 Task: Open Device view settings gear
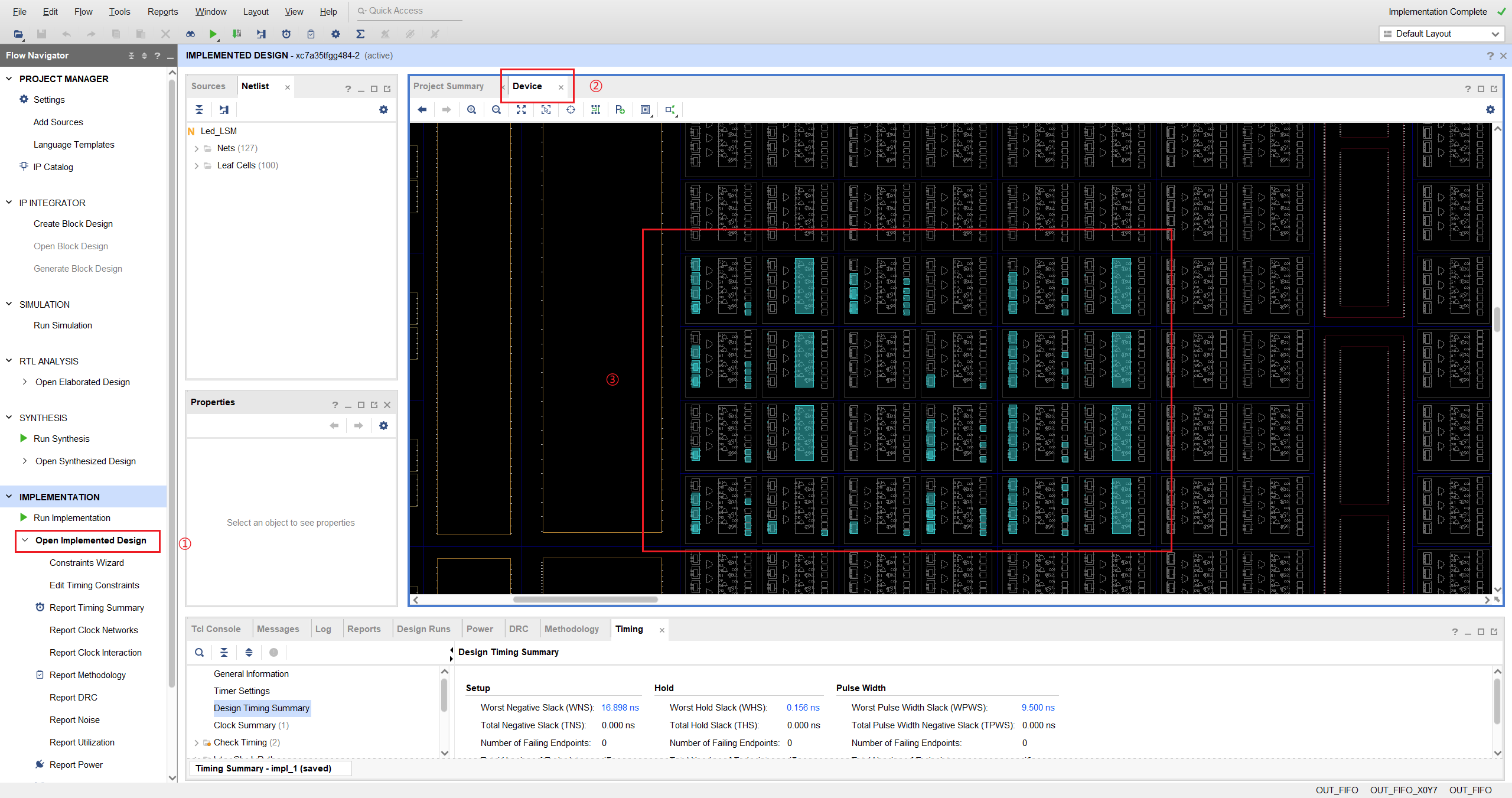click(1490, 110)
